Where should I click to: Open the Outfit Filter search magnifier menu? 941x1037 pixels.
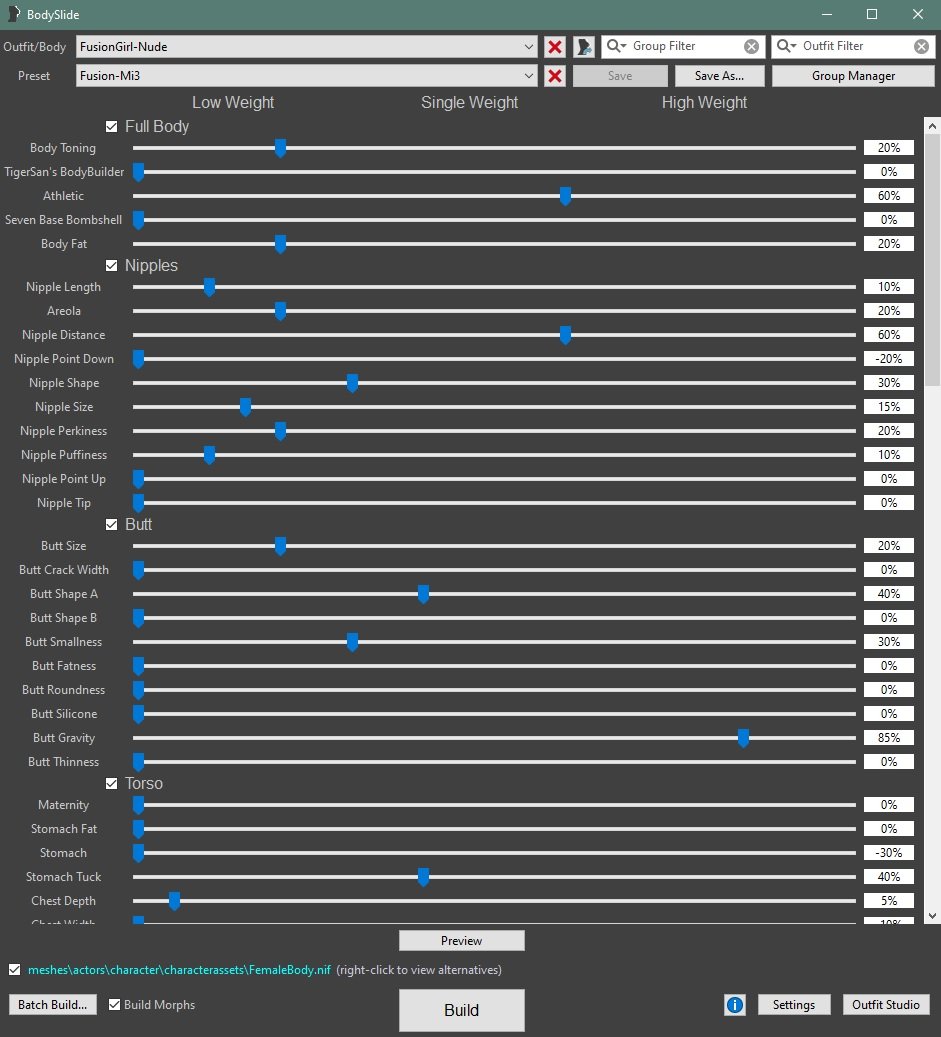coord(787,47)
